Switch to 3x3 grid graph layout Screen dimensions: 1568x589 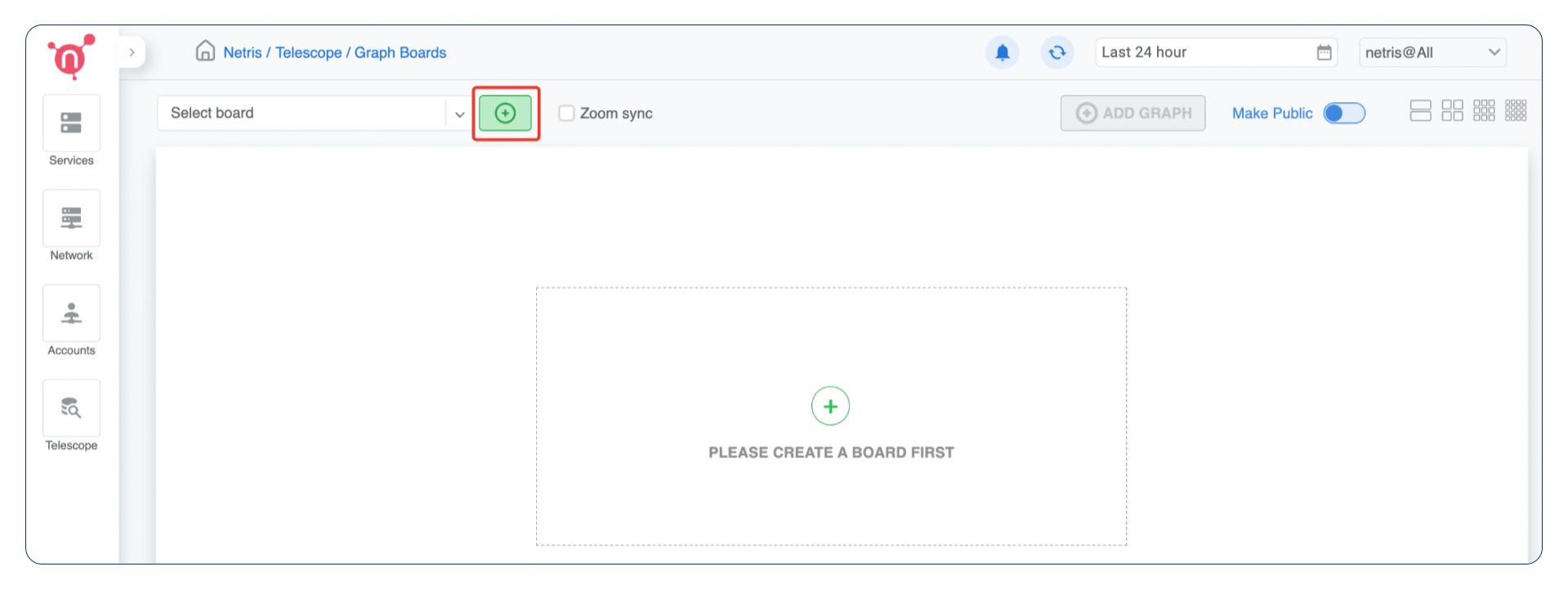pos(1484,109)
